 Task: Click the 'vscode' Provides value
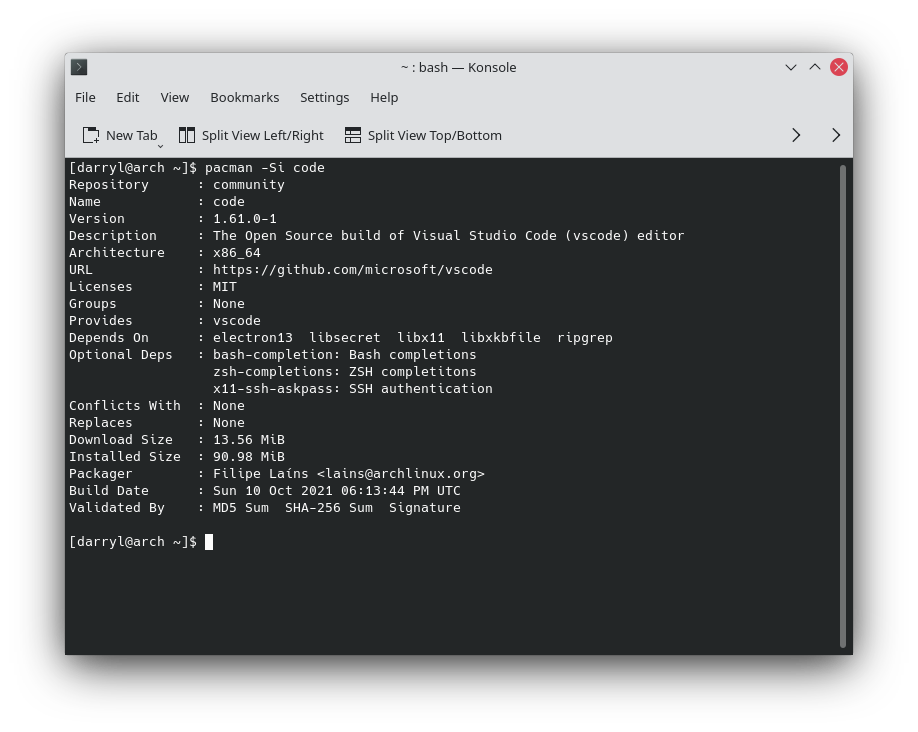pos(237,321)
